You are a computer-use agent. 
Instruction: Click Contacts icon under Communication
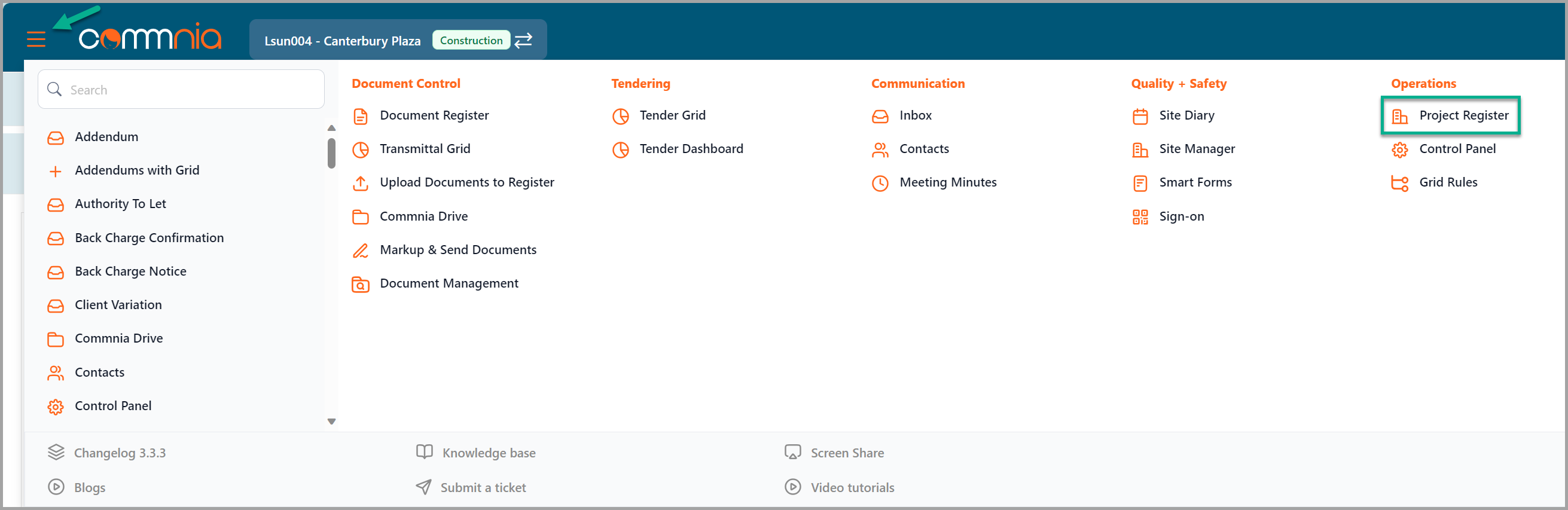[x=880, y=149]
